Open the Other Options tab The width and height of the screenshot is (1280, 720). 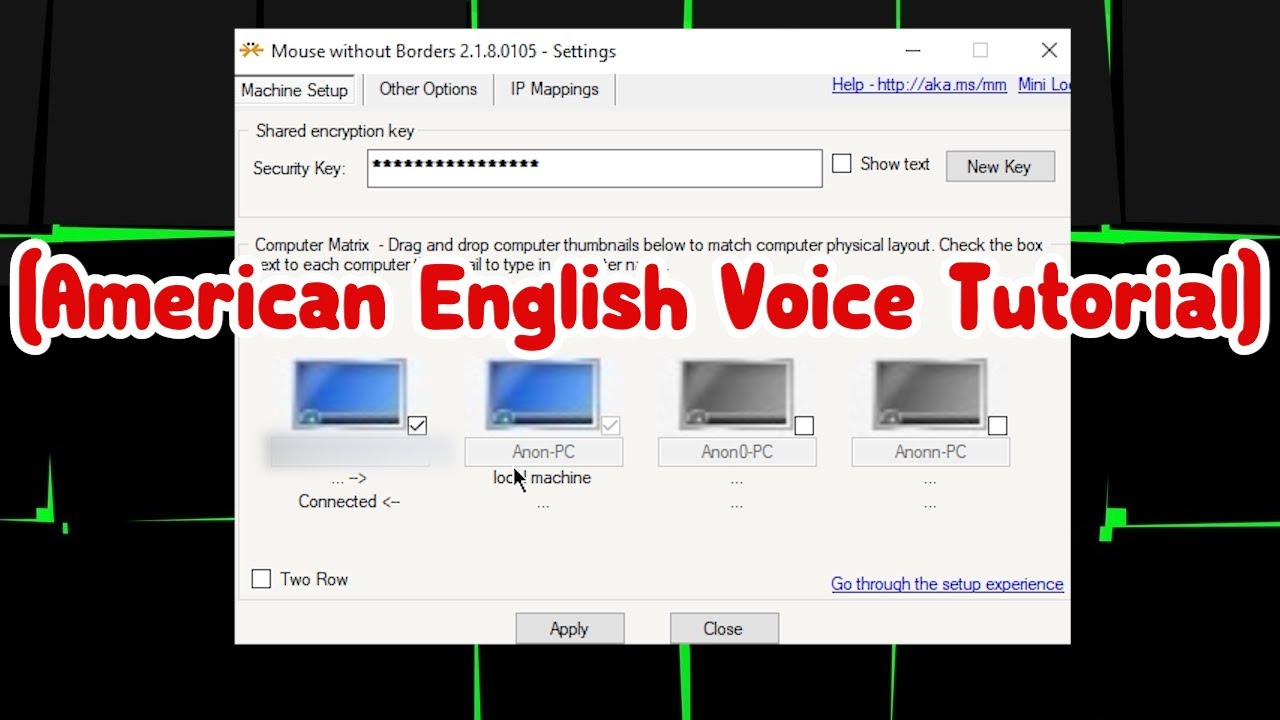428,89
